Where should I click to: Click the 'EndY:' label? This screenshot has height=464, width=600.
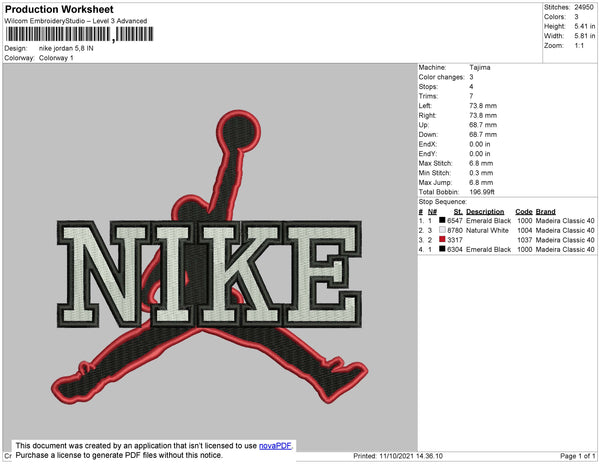(x=427, y=154)
